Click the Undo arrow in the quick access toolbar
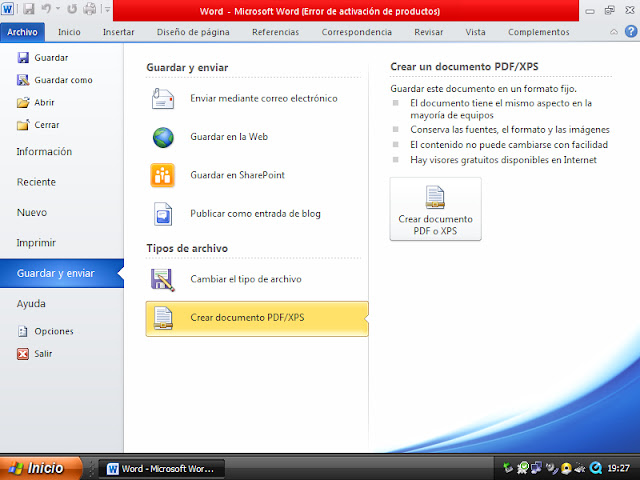The height and width of the screenshot is (480, 640). [x=47, y=9]
